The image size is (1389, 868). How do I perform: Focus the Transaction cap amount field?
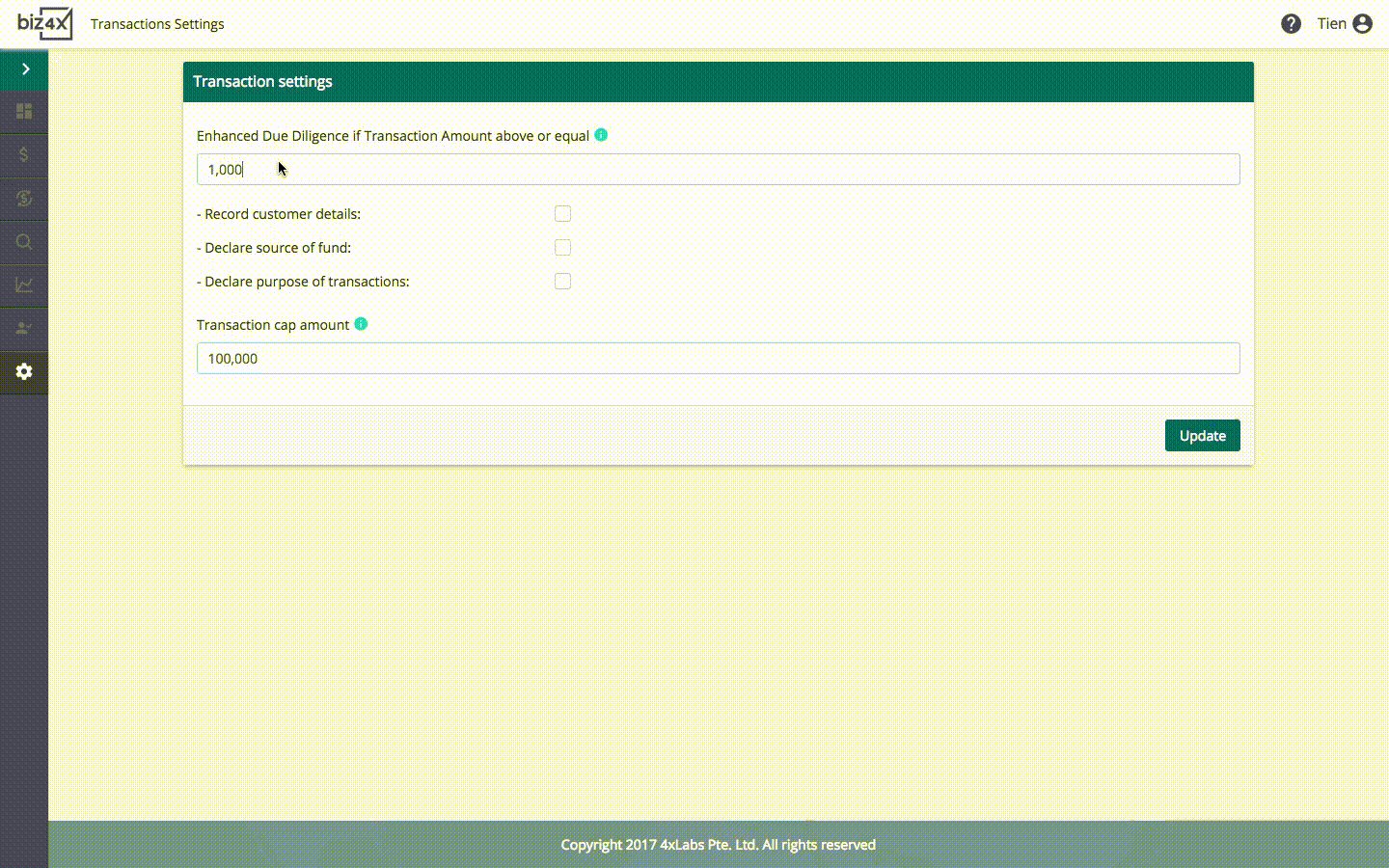pos(718,358)
